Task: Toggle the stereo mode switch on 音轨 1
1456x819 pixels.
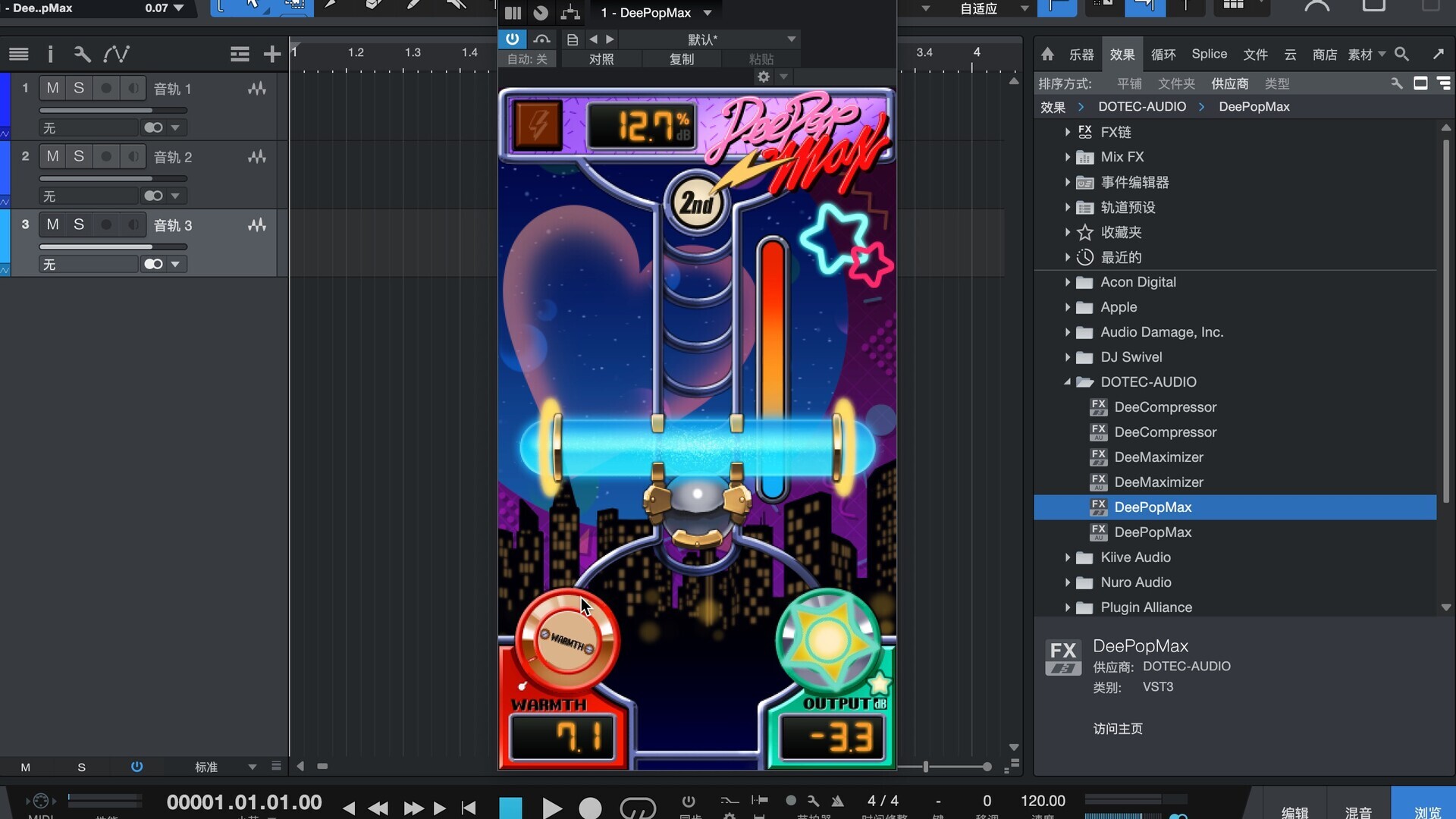Action: pos(154,127)
